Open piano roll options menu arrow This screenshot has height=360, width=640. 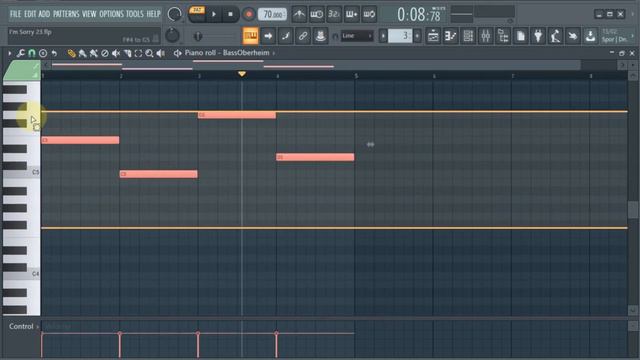click(9, 53)
